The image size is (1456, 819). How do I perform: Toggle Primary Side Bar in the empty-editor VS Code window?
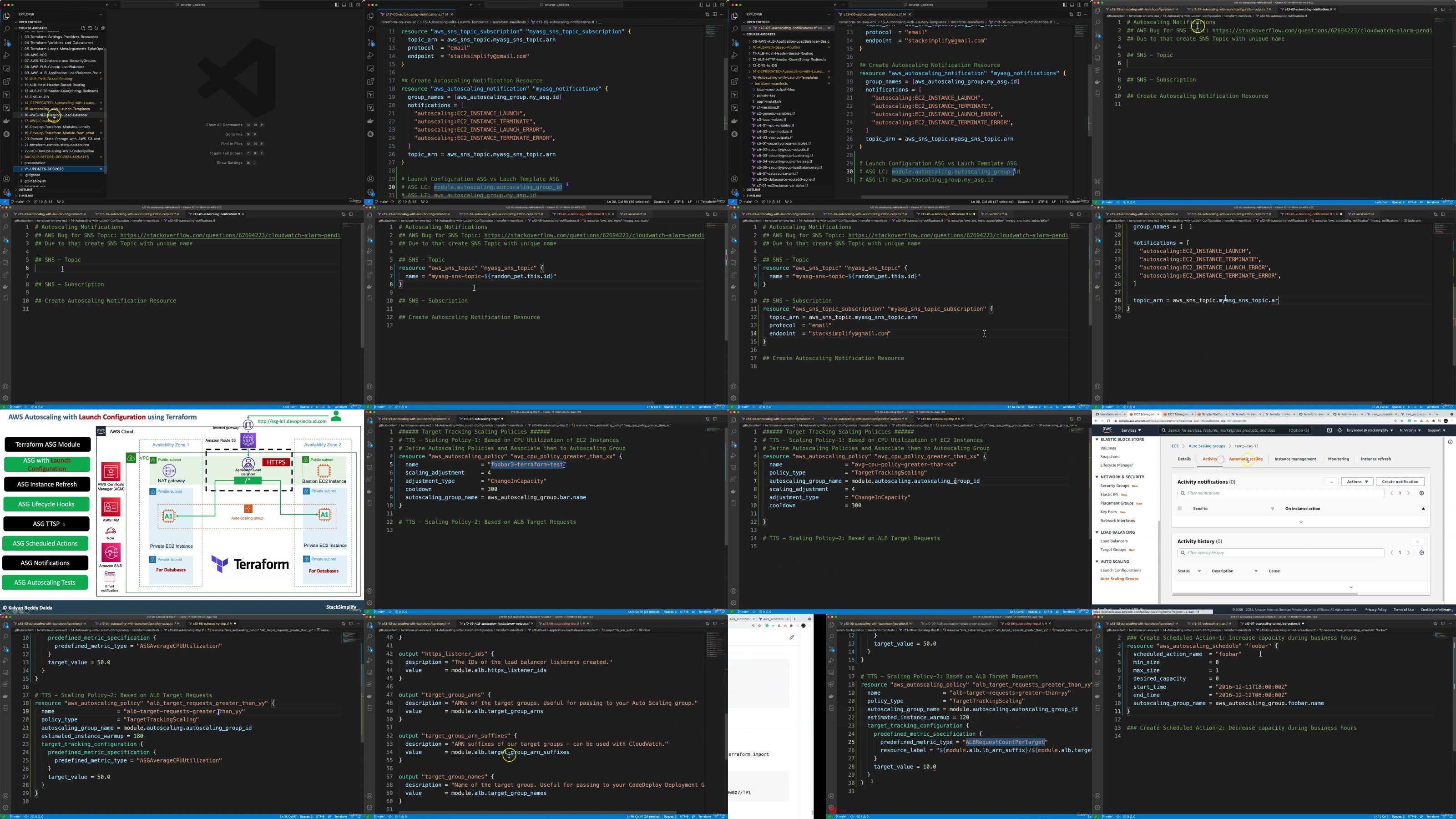click(x=337, y=5)
